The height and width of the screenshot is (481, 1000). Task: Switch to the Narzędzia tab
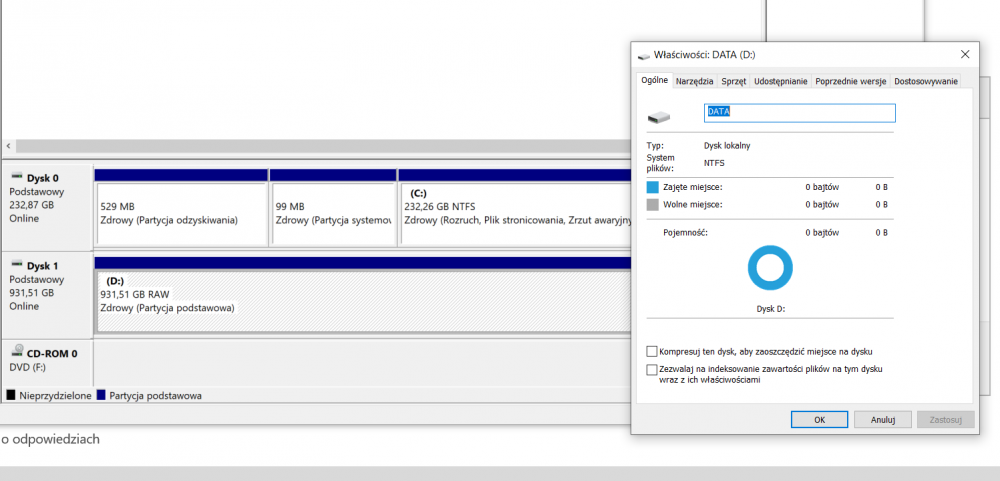tap(694, 81)
